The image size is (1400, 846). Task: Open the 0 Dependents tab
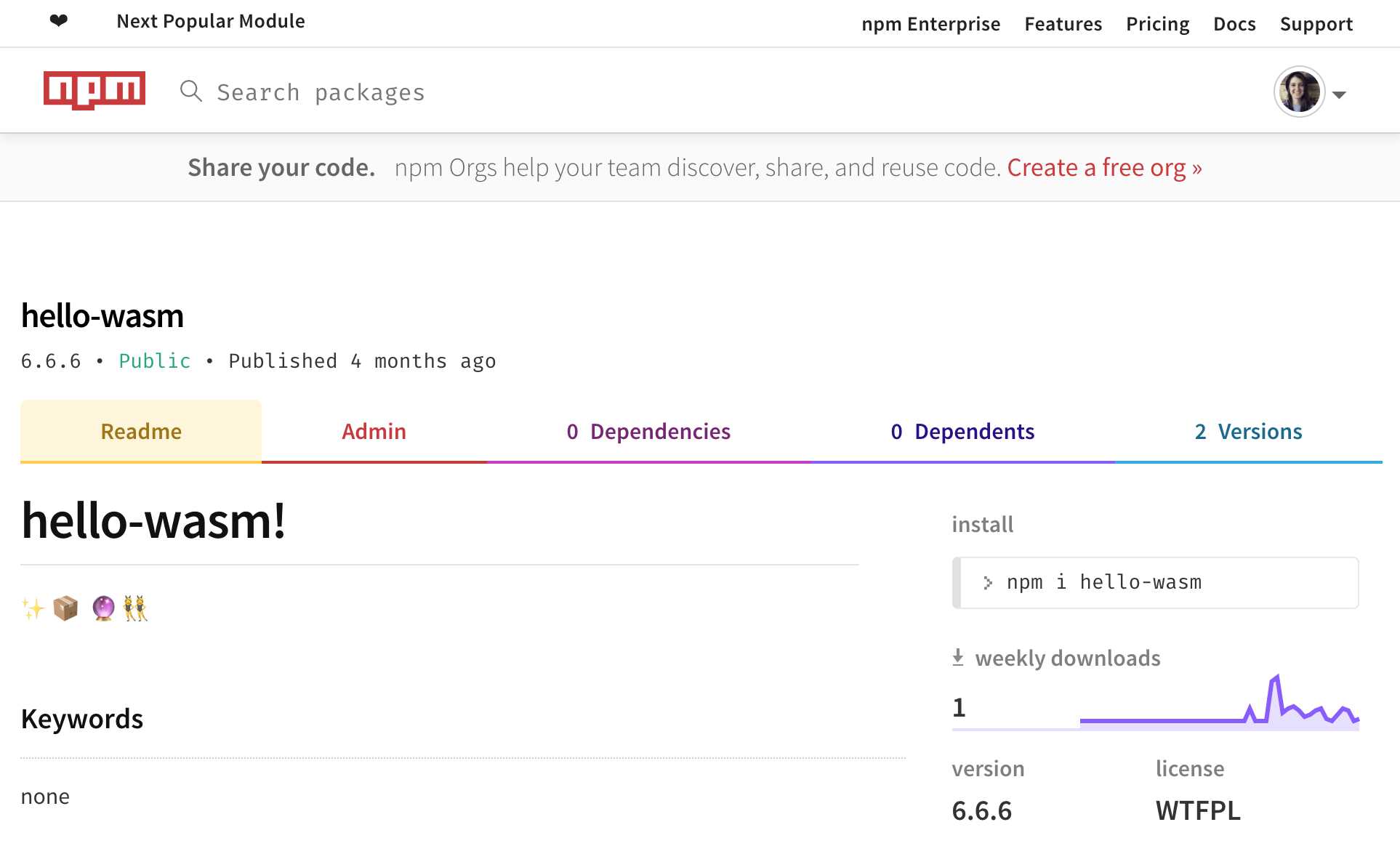(962, 431)
